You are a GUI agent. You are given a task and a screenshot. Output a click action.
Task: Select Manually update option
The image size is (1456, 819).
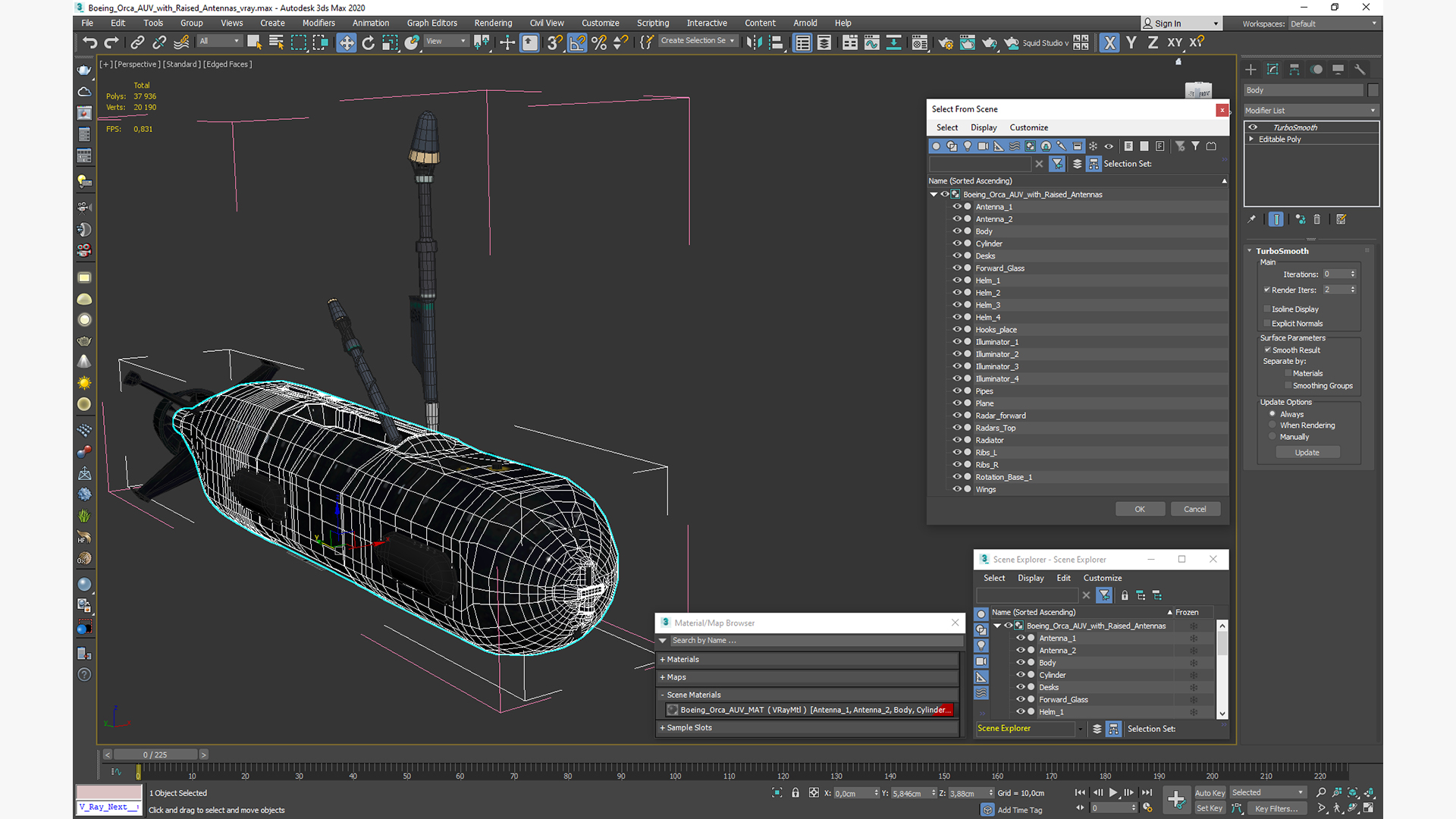(1272, 436)
